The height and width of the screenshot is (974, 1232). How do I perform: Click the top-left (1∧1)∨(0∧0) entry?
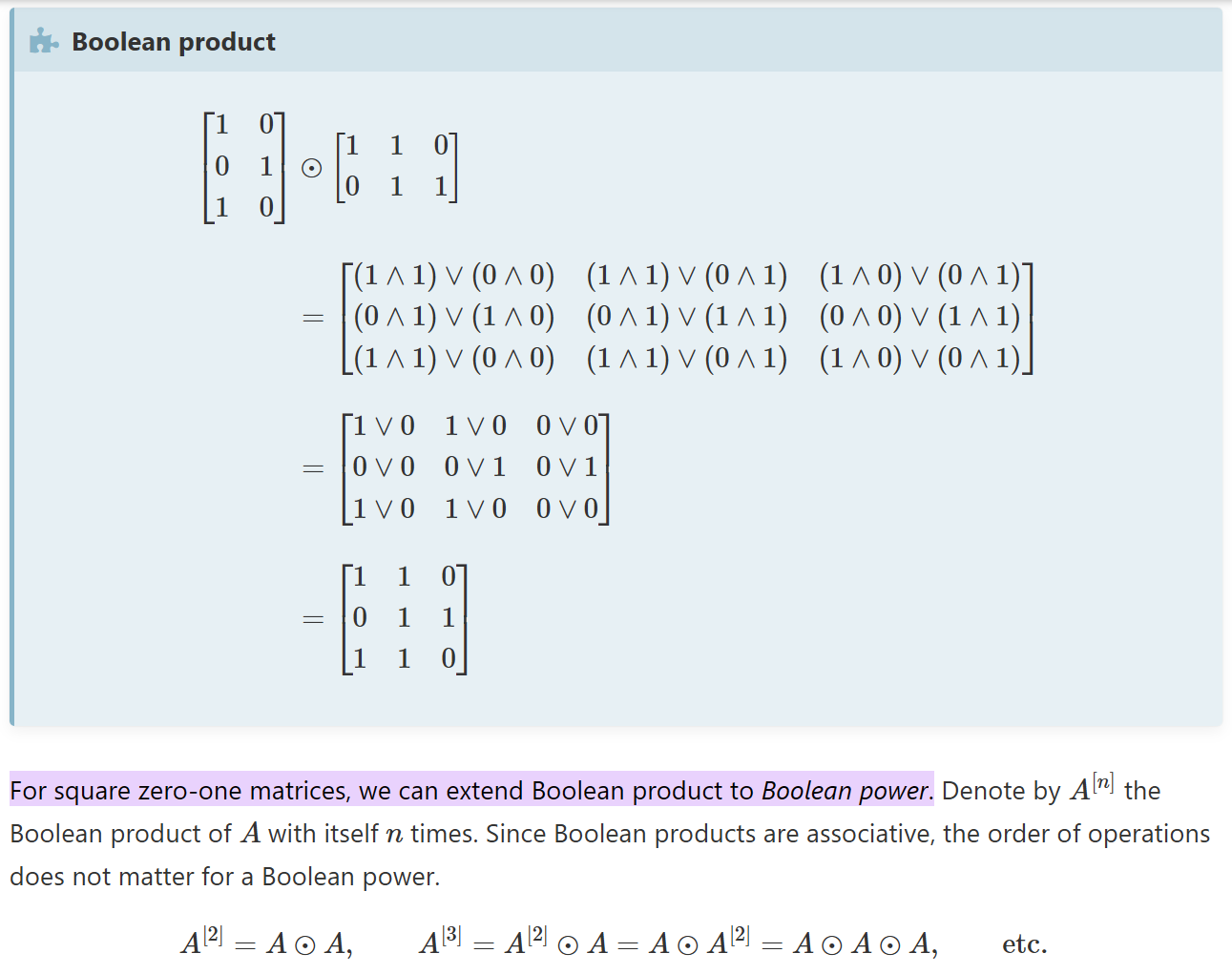454,276
